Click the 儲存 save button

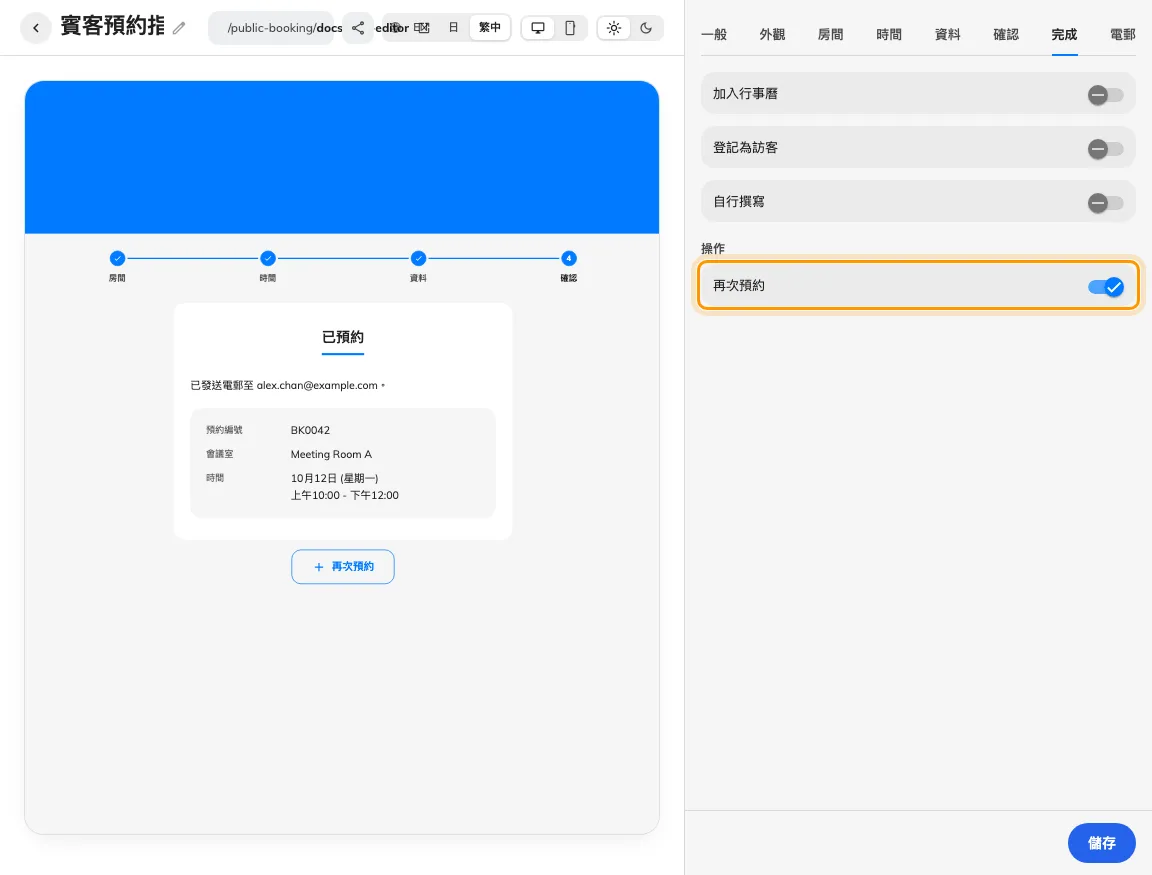[x=1101, y=843]
